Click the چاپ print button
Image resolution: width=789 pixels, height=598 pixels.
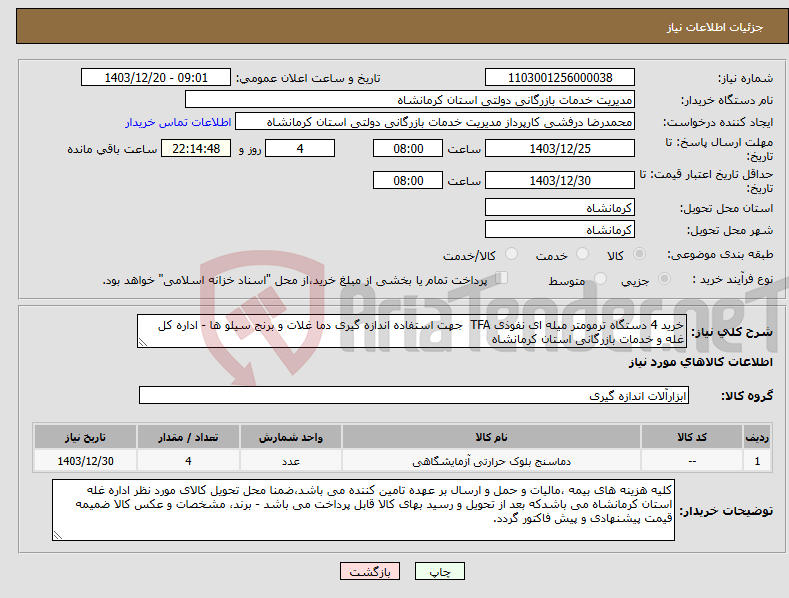pyautogui.click(x=440, y=571)
